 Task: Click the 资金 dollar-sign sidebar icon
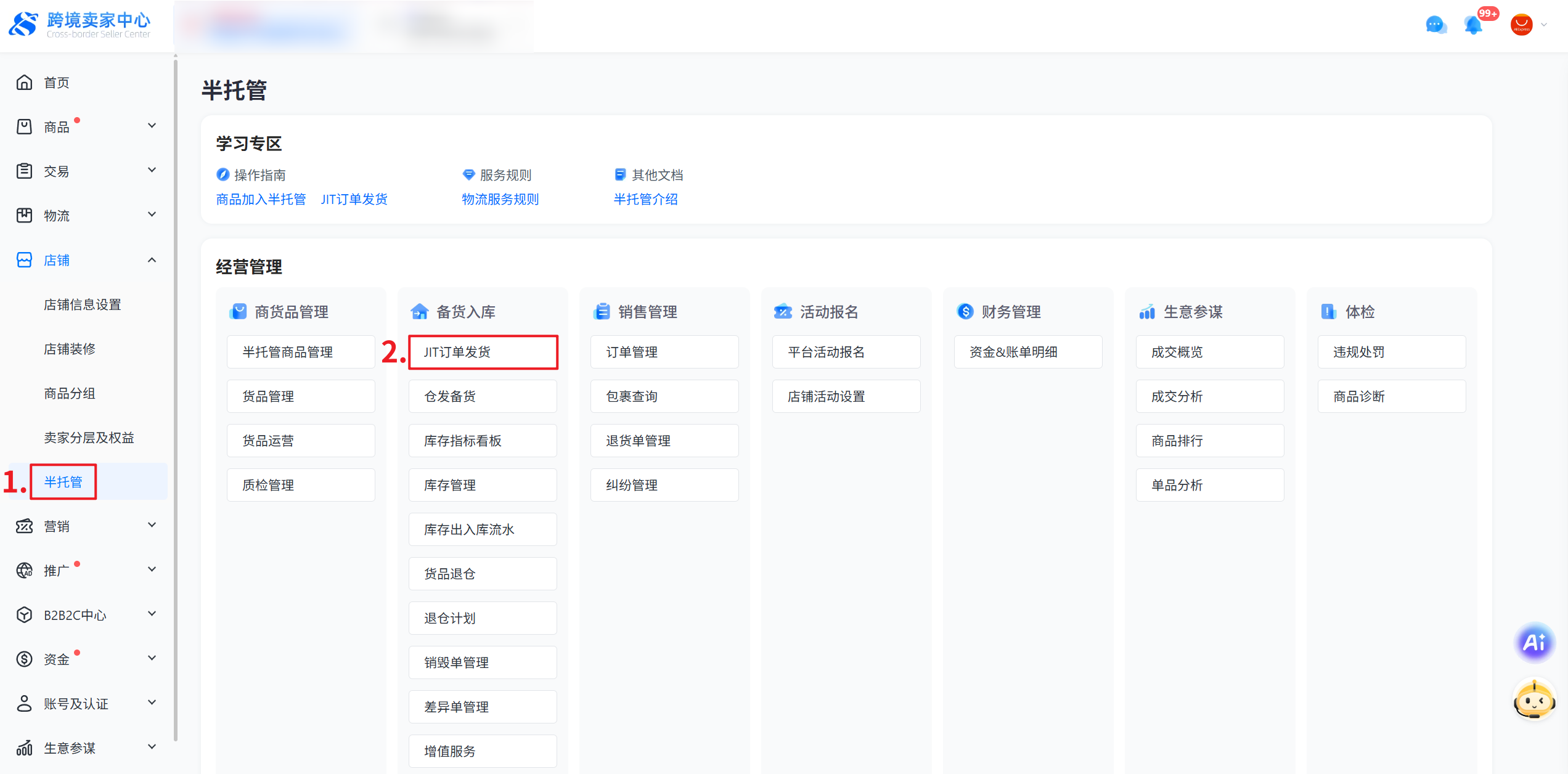pyautogui.click(x=25, y=659)
